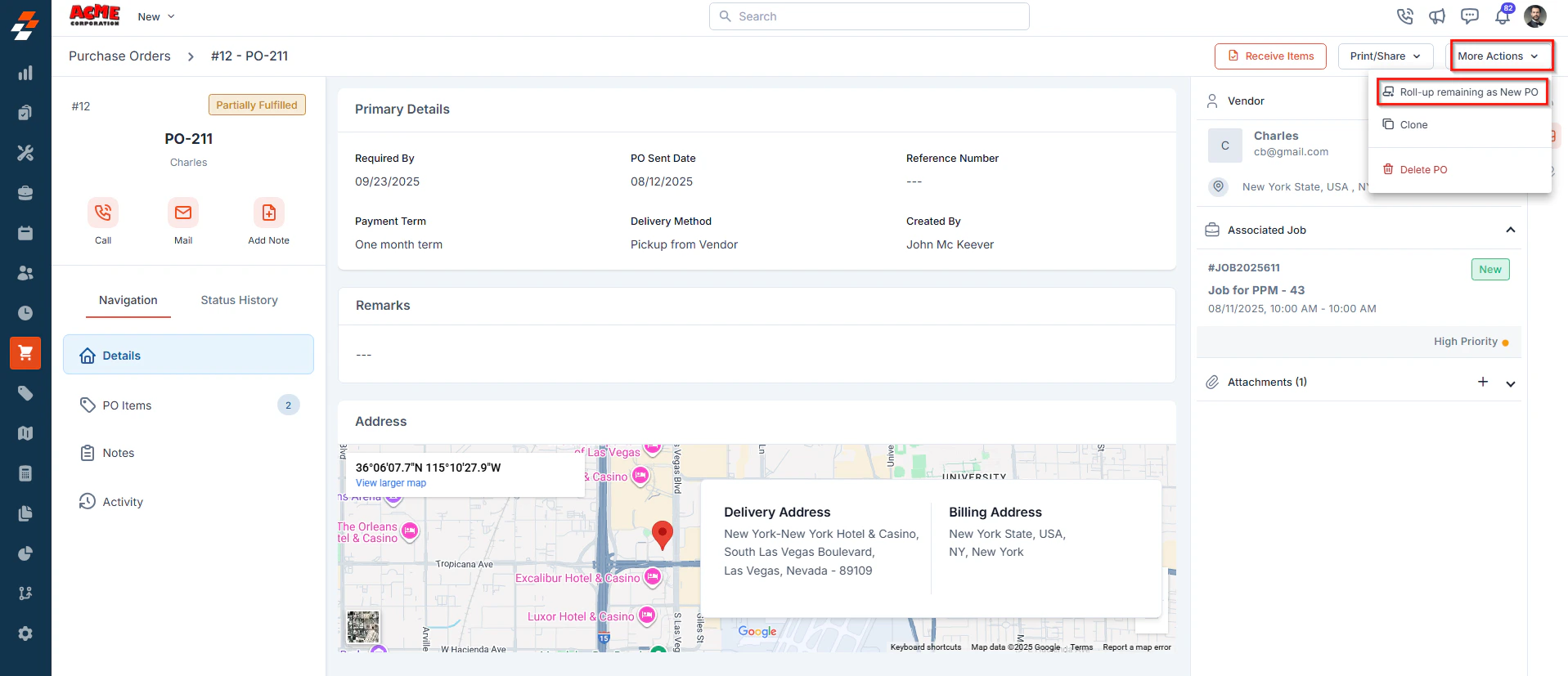Open the shopping cart purchase sidebar icon
This screenshot has width=1568, height=676.
[25, 353]
